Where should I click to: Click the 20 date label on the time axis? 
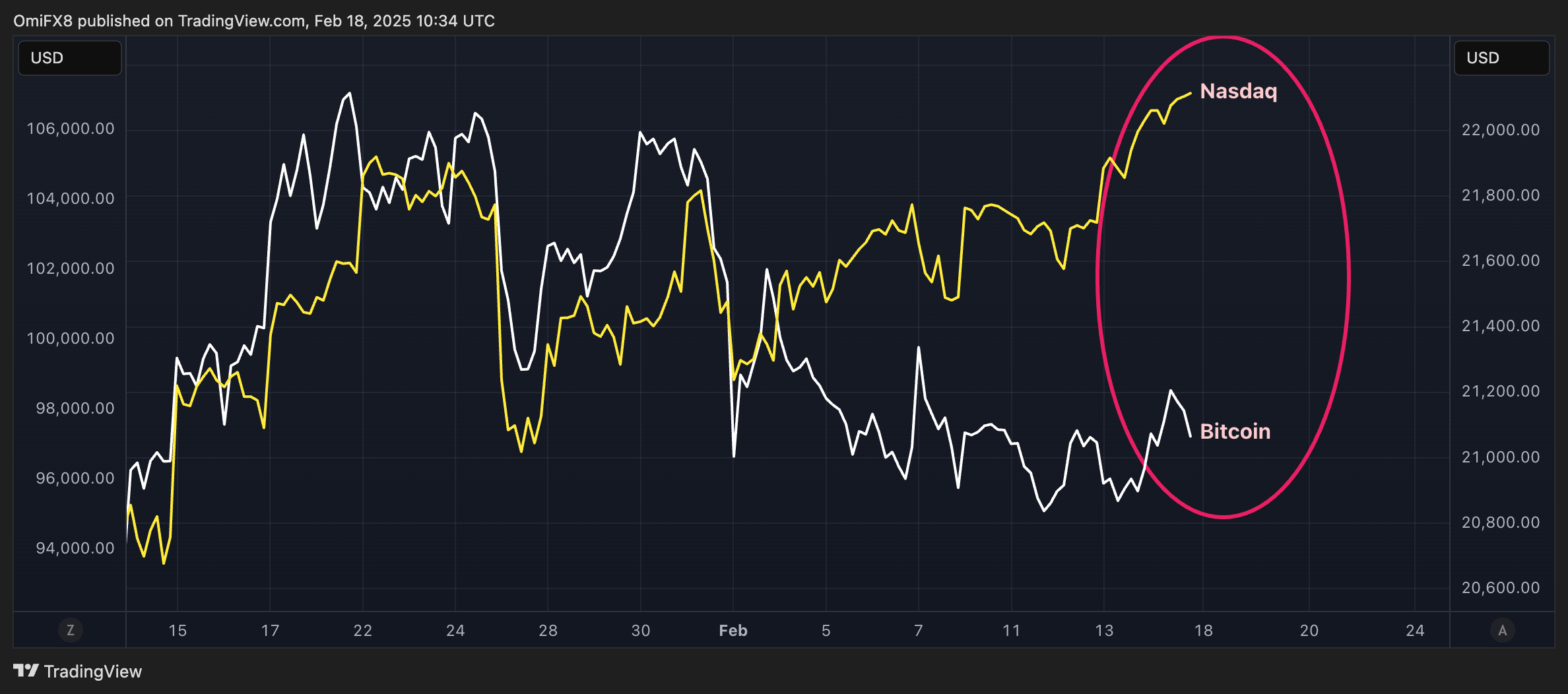[x=1309, y=631]
